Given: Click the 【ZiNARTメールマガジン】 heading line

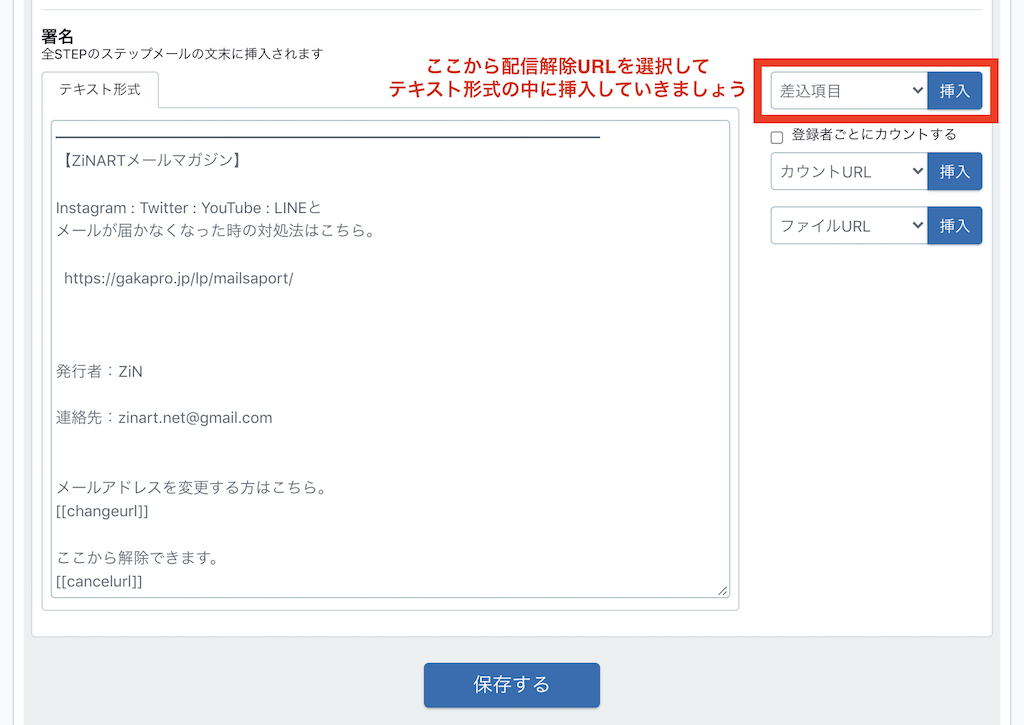Looking at the screenshot, I should (x=148, y=159).
